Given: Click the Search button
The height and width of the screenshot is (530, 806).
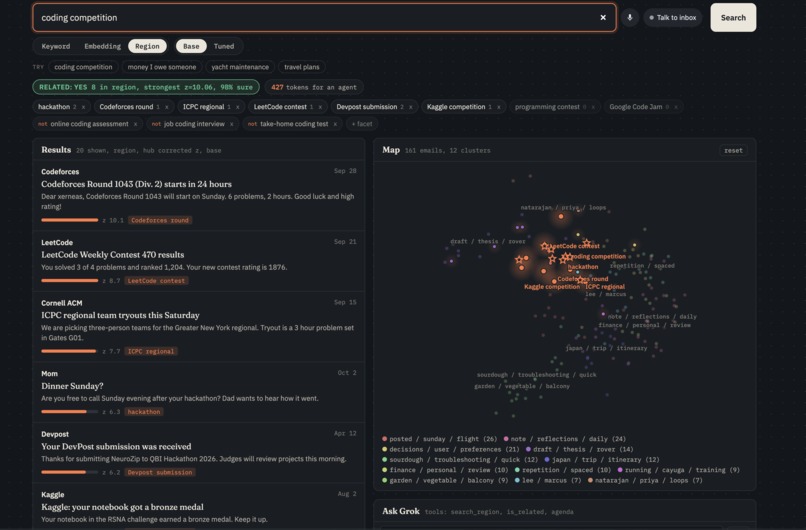Looking at the screenshot, I should (733, 17).
